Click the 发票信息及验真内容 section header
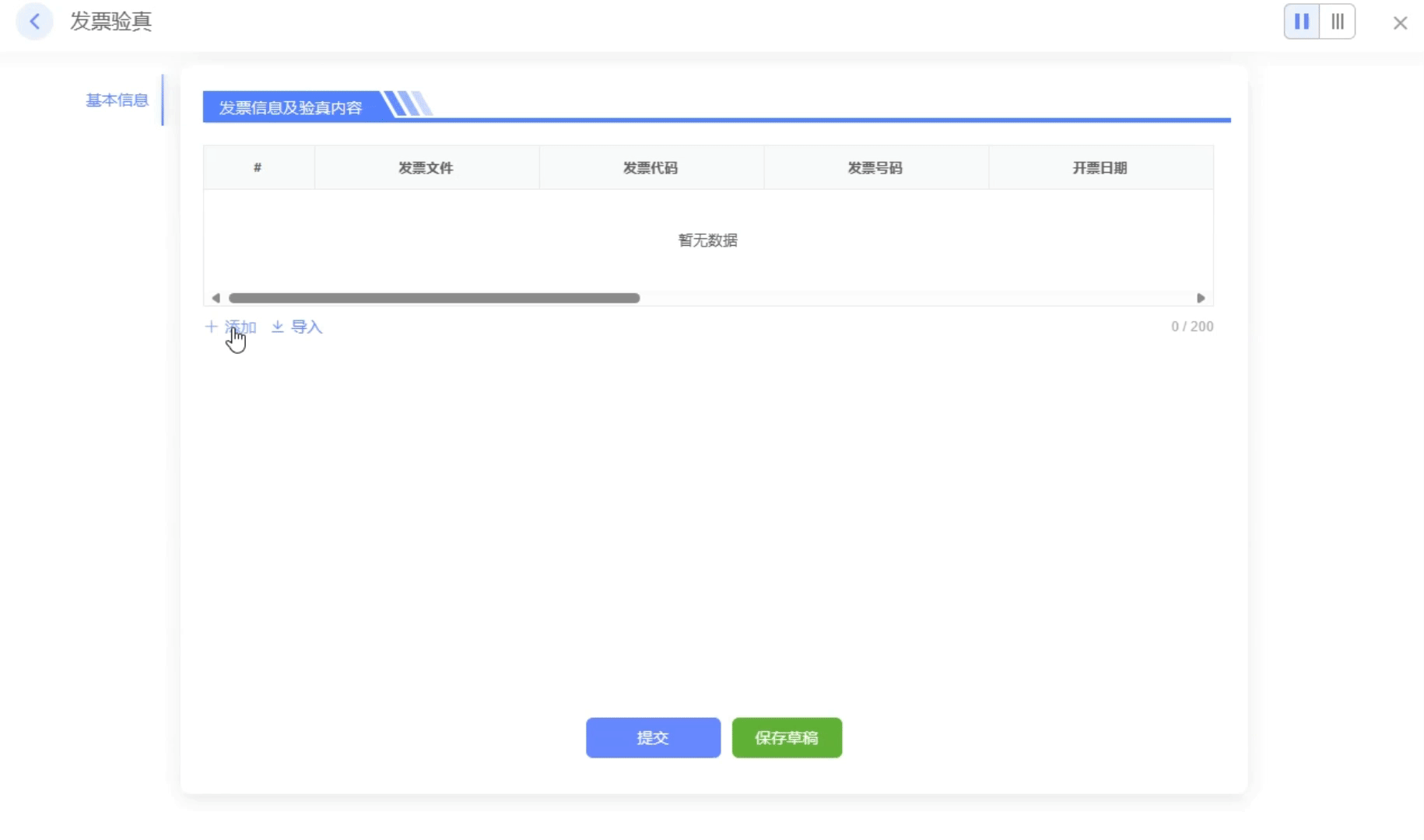The height and width of the screenshot is (840, 1424). coord(290,107)
